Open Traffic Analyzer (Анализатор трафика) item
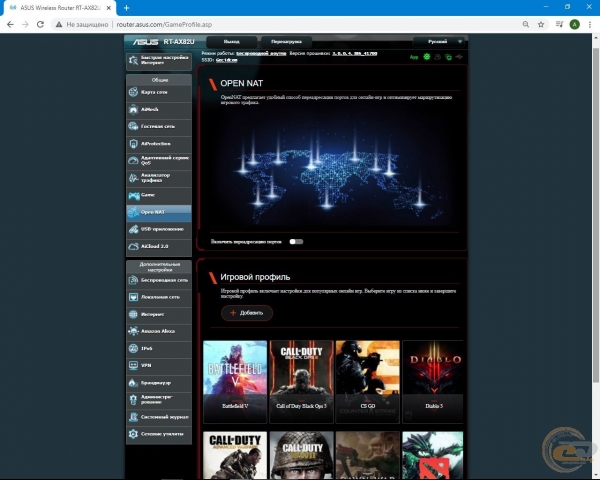Image resolution: width=600 pixels, height=480 pixels. [x=159, y=178]
